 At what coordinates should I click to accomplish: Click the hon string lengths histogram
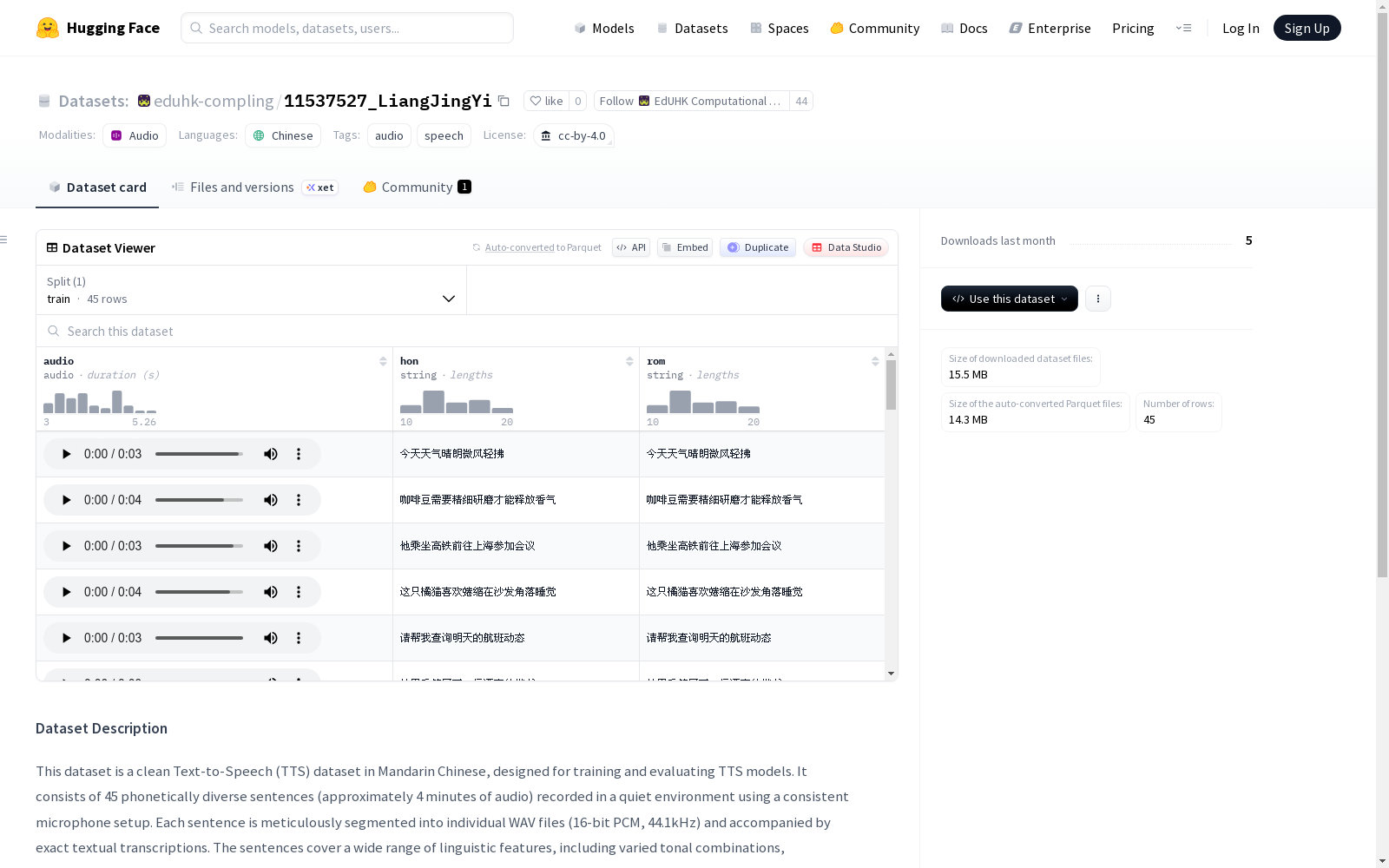tap(457, 402)
